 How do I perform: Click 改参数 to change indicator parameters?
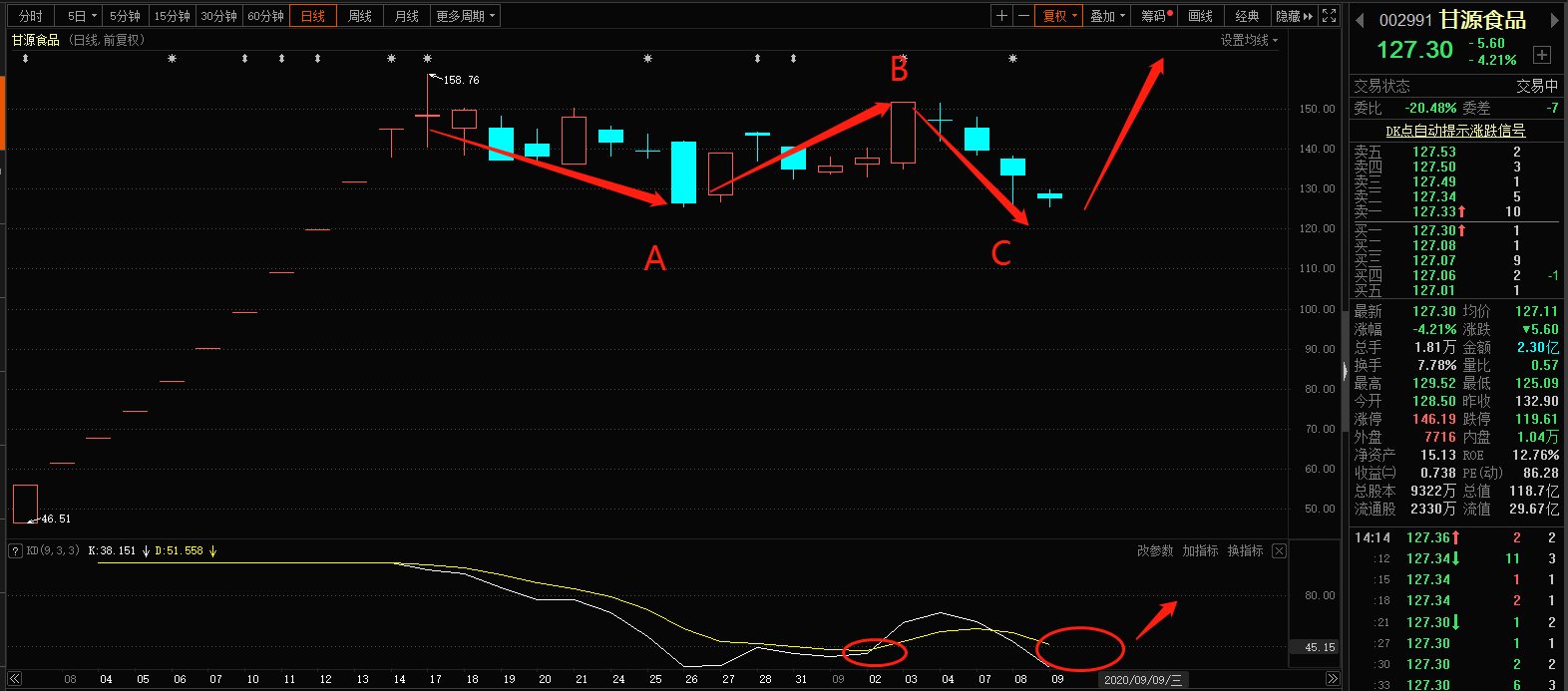click(x=1155, y=550)
